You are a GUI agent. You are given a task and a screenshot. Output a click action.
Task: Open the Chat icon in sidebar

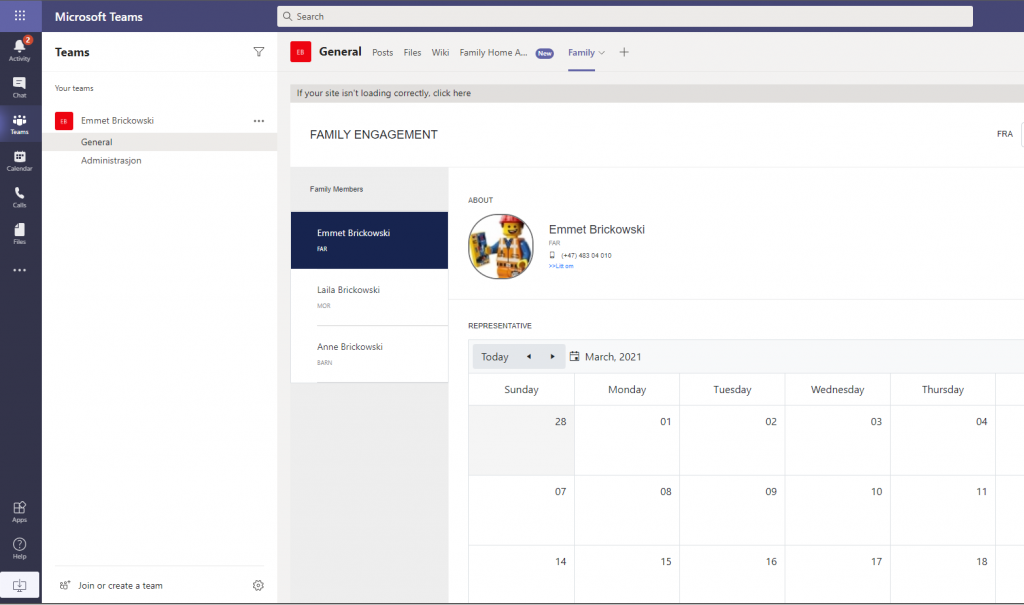pos(20,88)
